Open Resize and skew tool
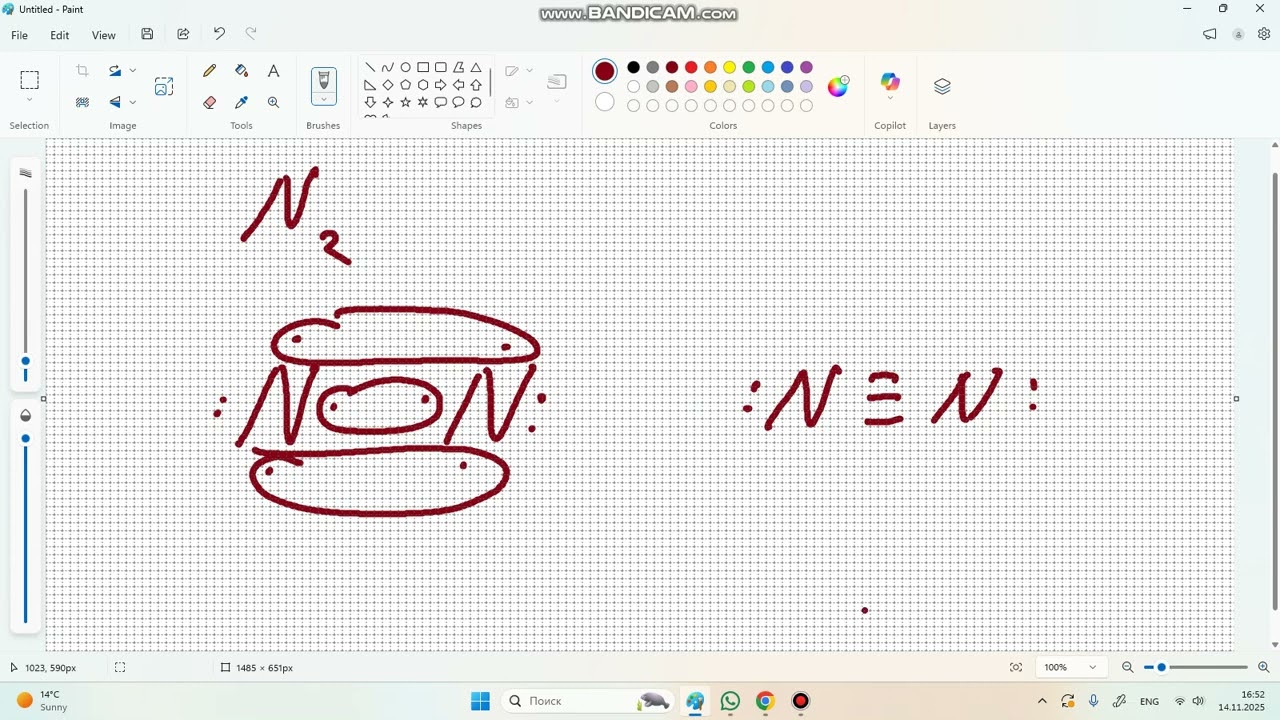1280x720 pixels. [x=164, y=87]
